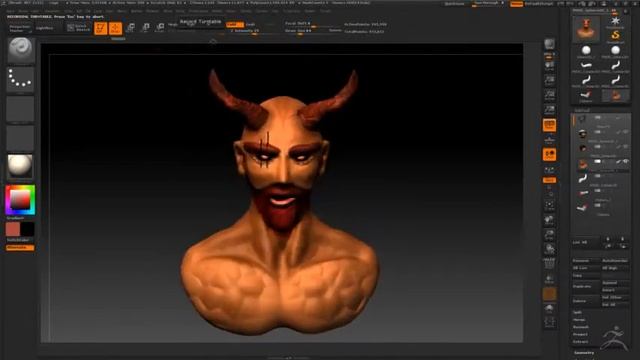
Task: Click the Append subtool button
Action: tap(615, 282)
